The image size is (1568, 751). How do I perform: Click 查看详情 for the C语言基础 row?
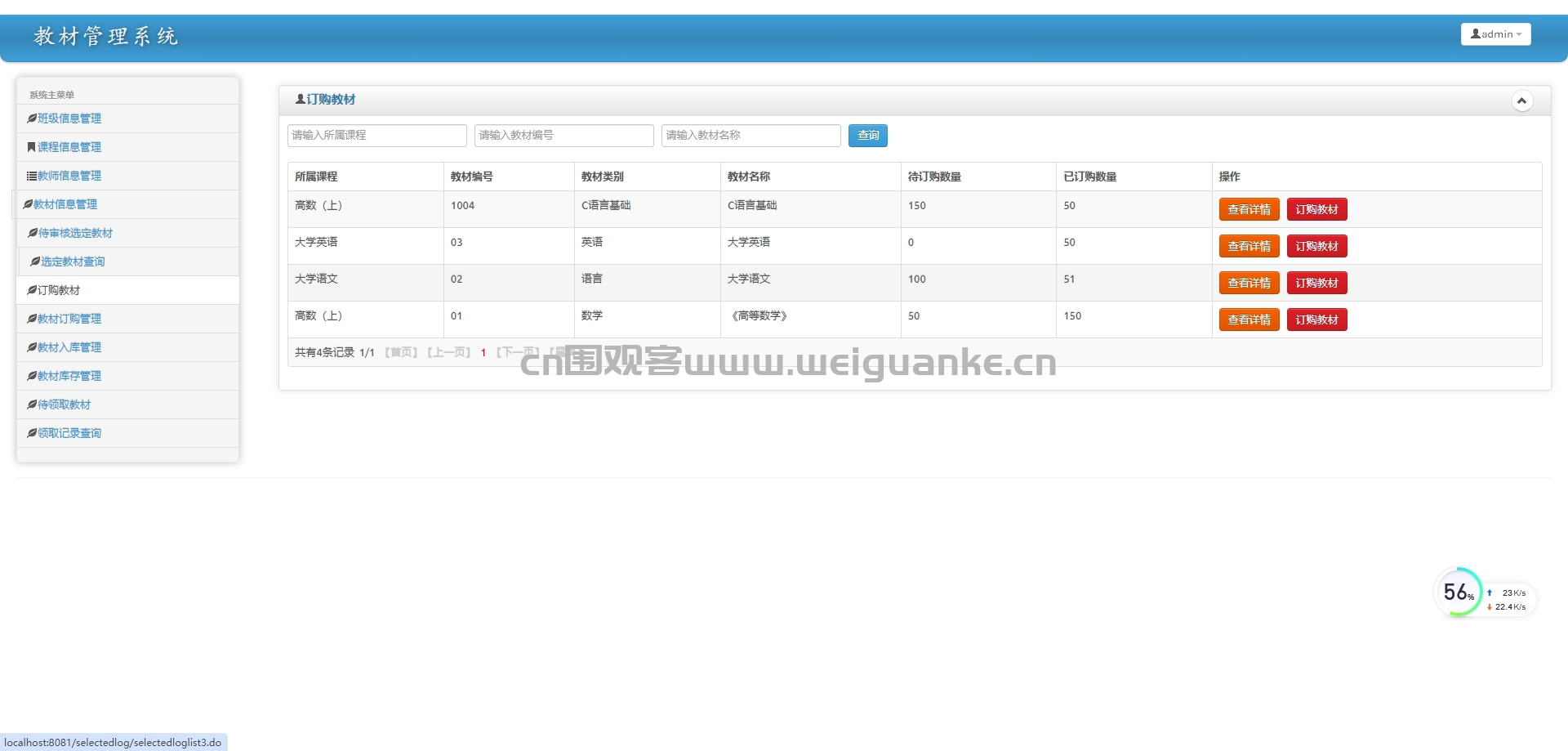pyautogui.click(x=1249, y=209)
